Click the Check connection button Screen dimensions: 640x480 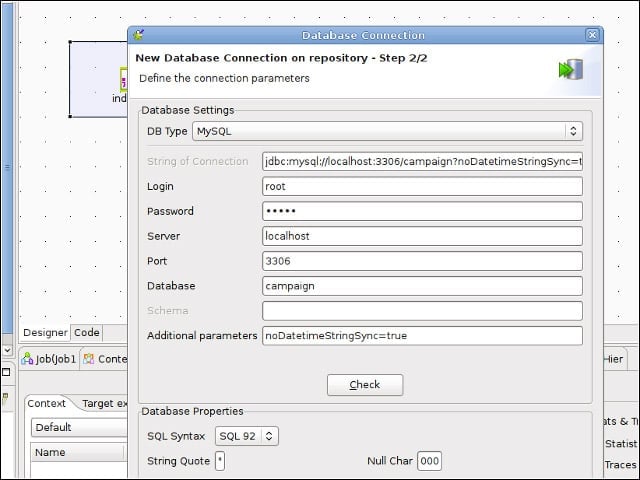pyautogui.click(x=364, y=384)
